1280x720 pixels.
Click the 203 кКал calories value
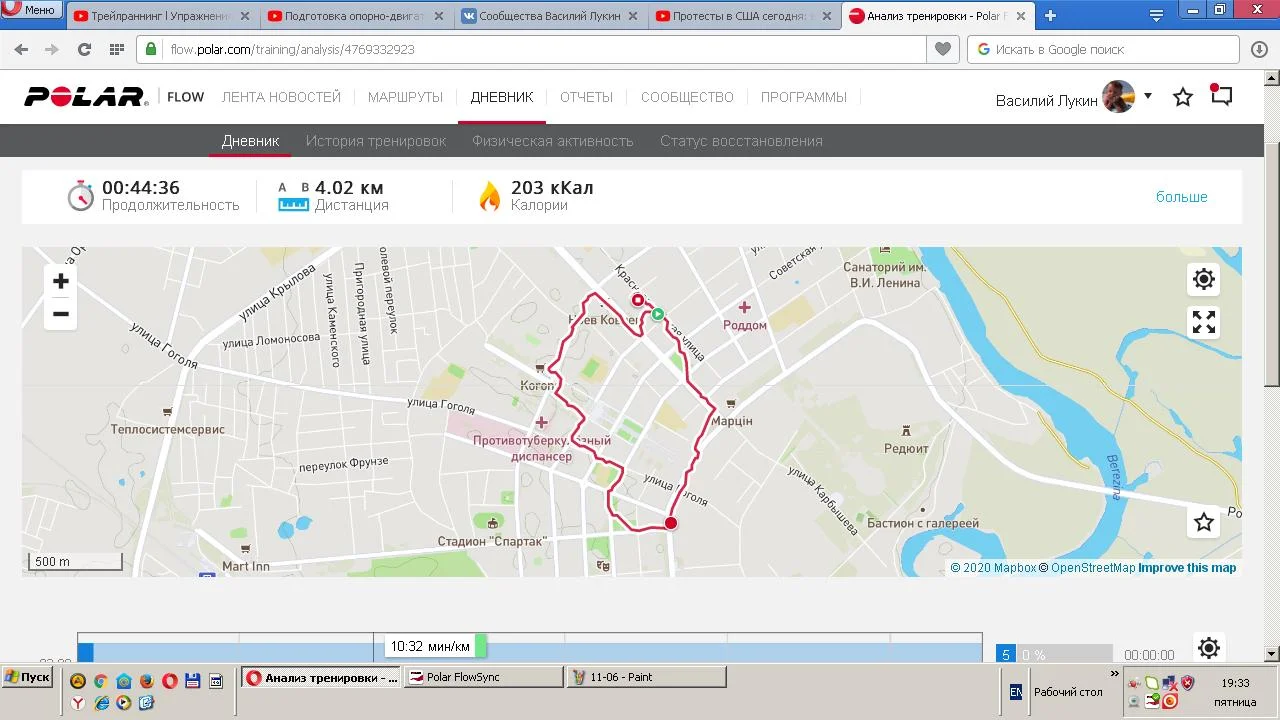[x=552, y=187]
